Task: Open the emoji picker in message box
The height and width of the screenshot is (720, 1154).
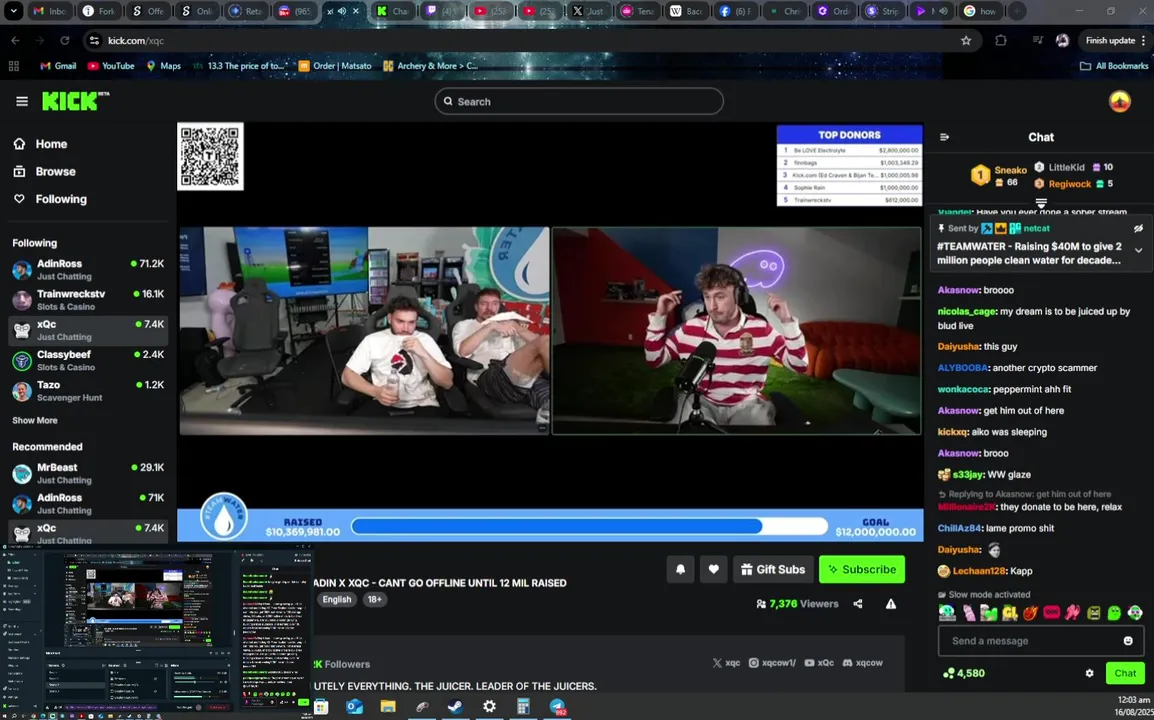Action: pyautogui.click(x=1128, y=640)
